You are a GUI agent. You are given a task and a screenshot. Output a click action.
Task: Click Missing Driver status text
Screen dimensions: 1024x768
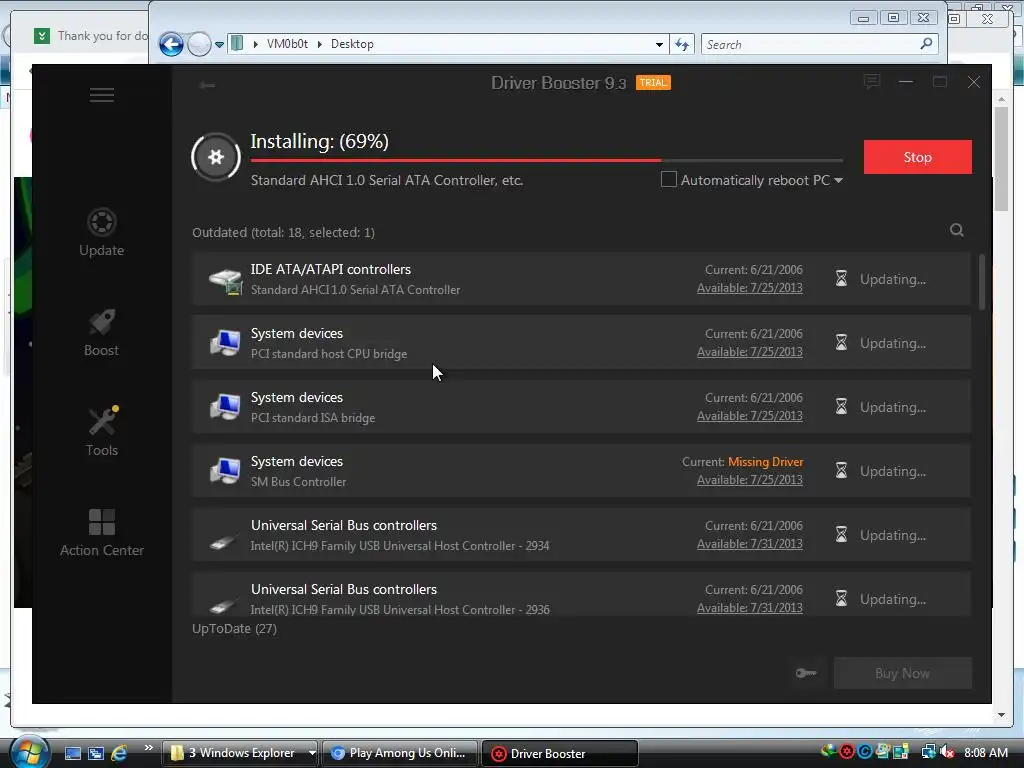(765, 462)
